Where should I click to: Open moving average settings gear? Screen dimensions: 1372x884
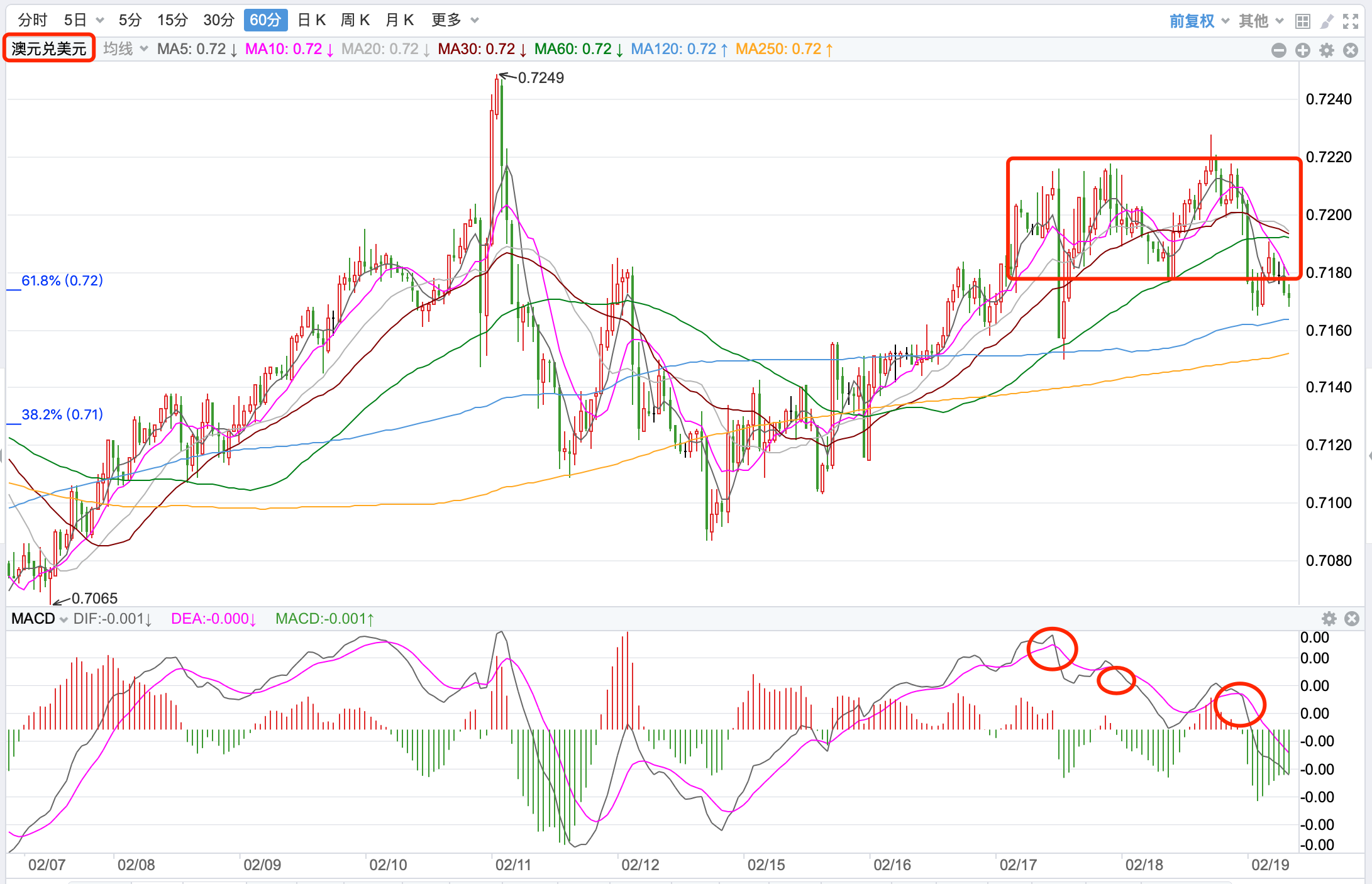tap(1327, 50)
